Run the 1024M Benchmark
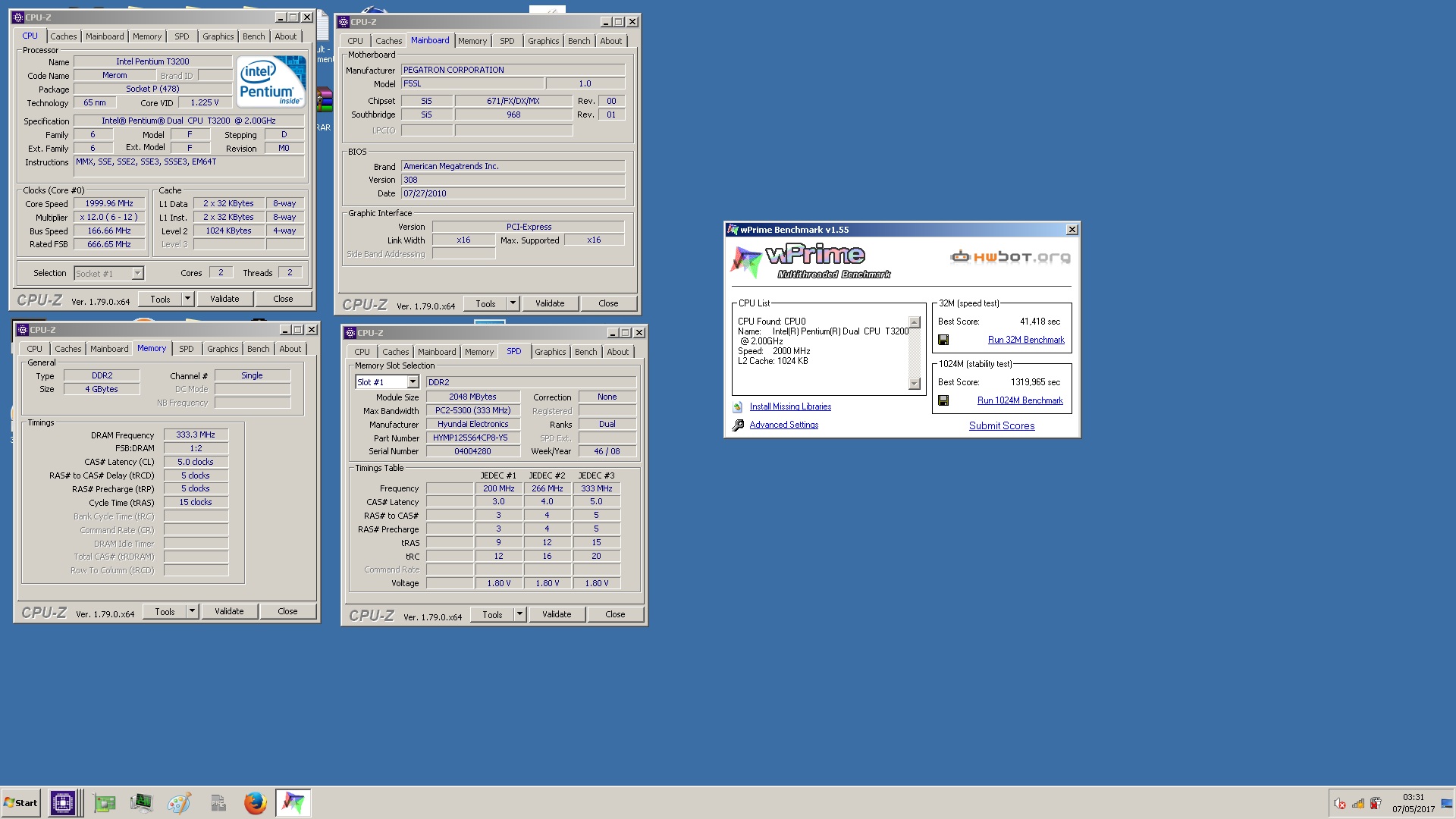 (x=1020, y=400)
